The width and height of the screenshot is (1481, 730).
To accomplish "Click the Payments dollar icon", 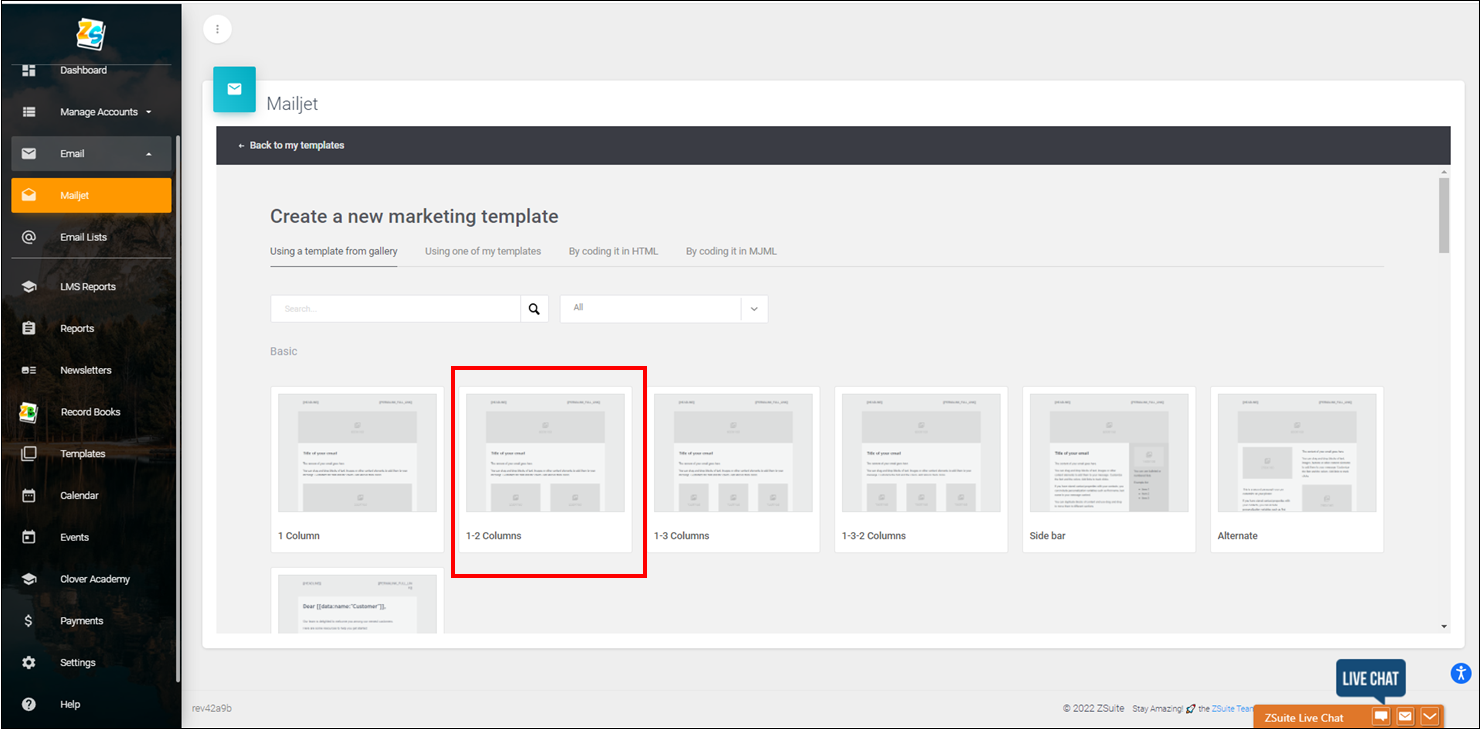I will 29,621.
